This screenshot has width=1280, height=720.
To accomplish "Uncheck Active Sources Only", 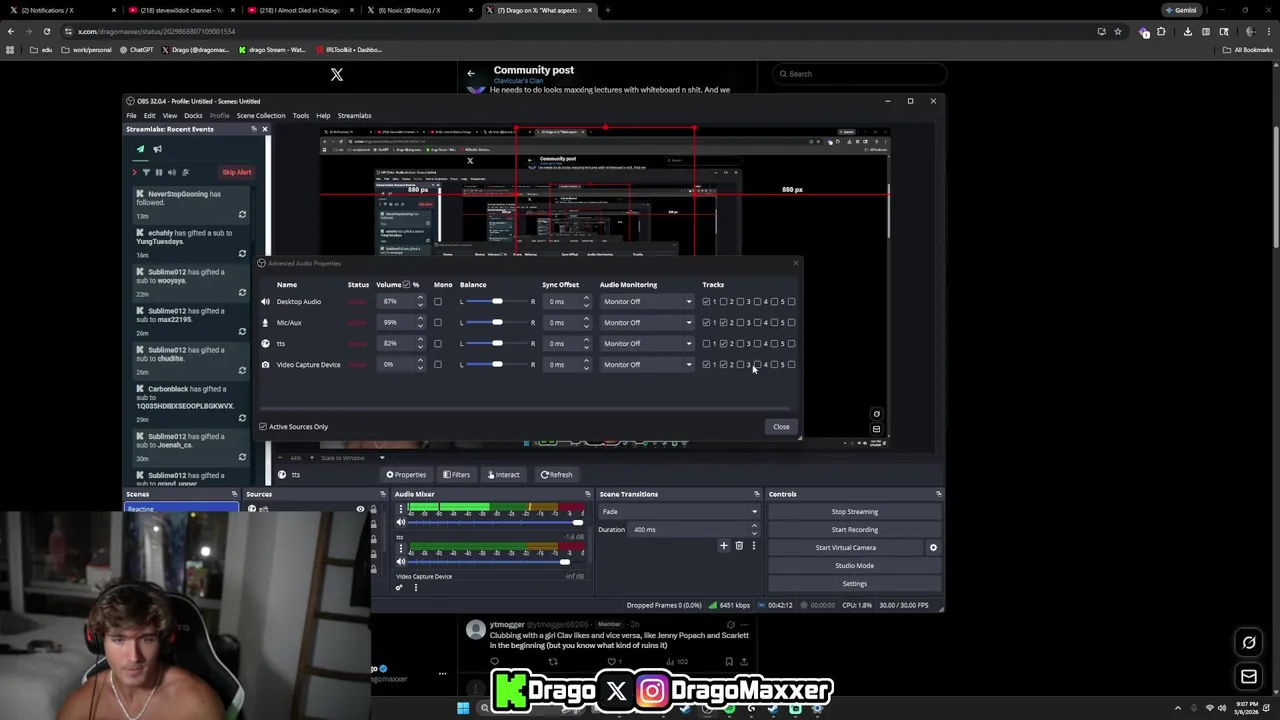I will [263, 427].
